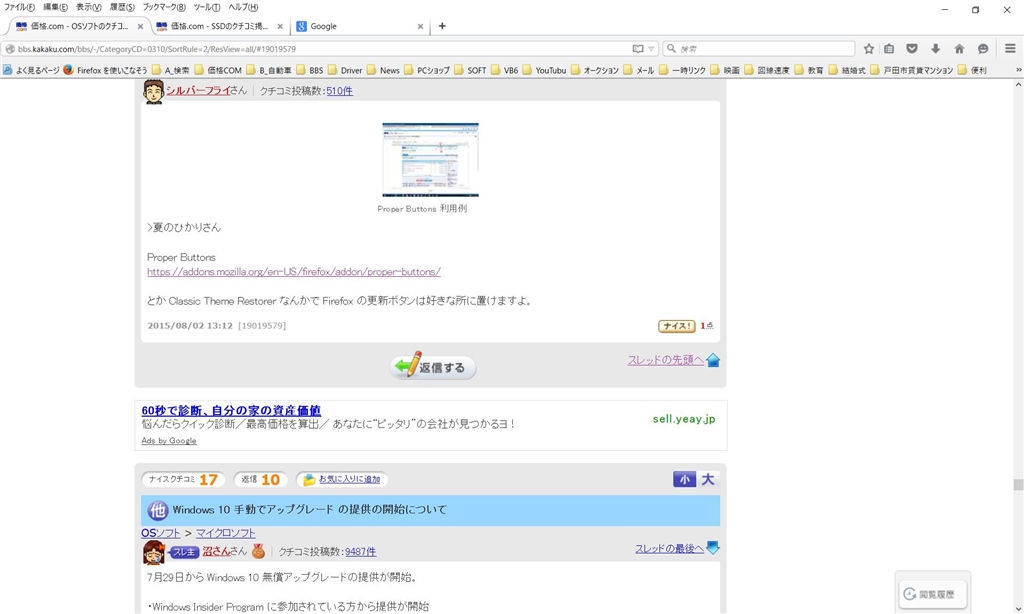Open the 編集 menu
This screenshot has height=614, width=1024.
(x=55, y=7)
